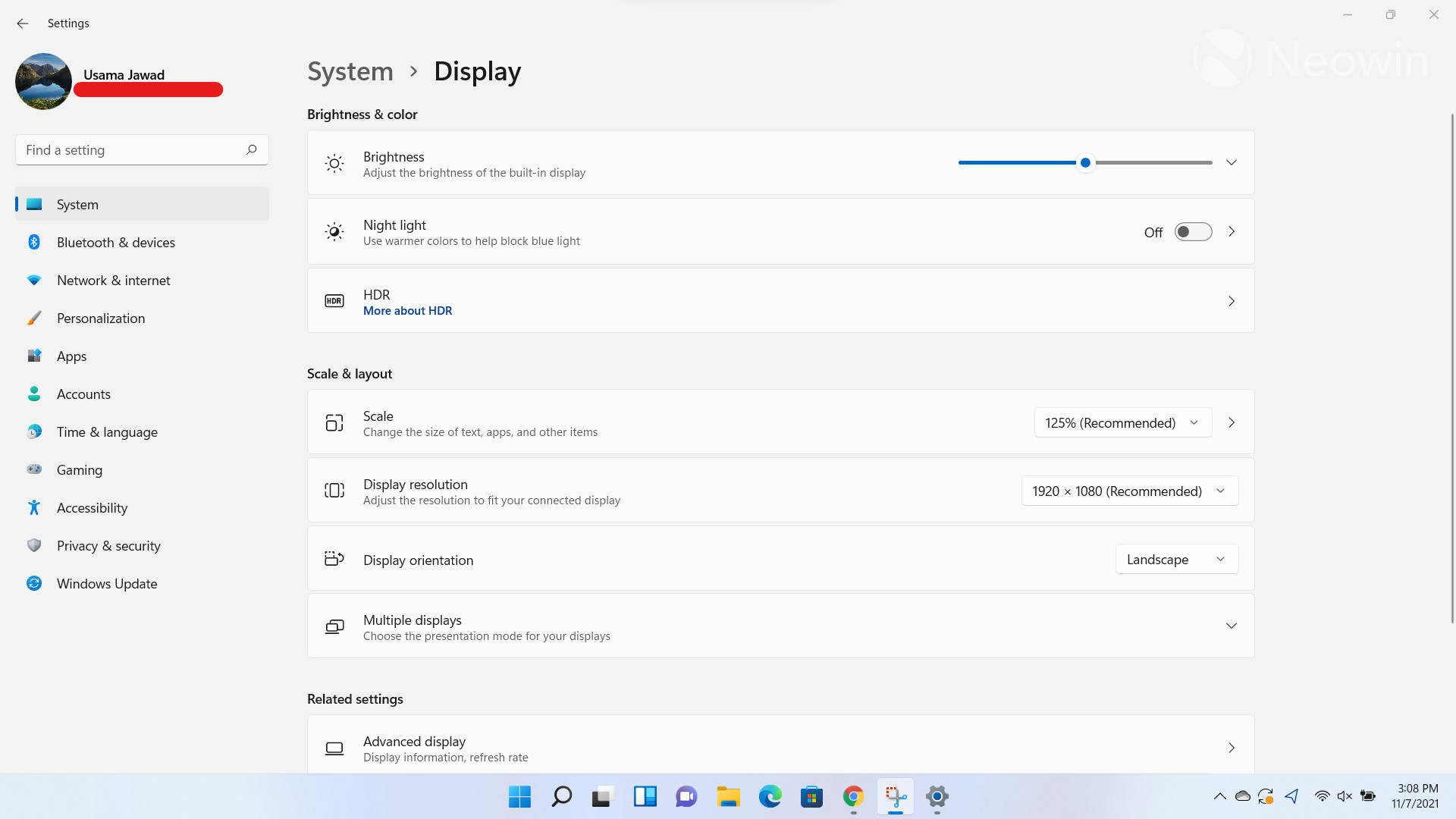Enable the Night light toggle

(x=1192, y=231)
